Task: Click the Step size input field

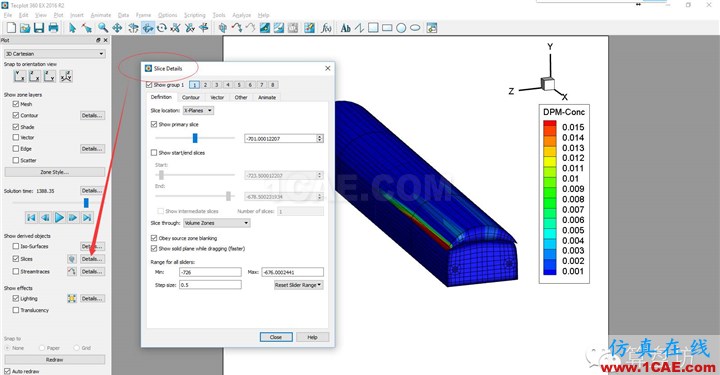Action: [x=210, y=285]
